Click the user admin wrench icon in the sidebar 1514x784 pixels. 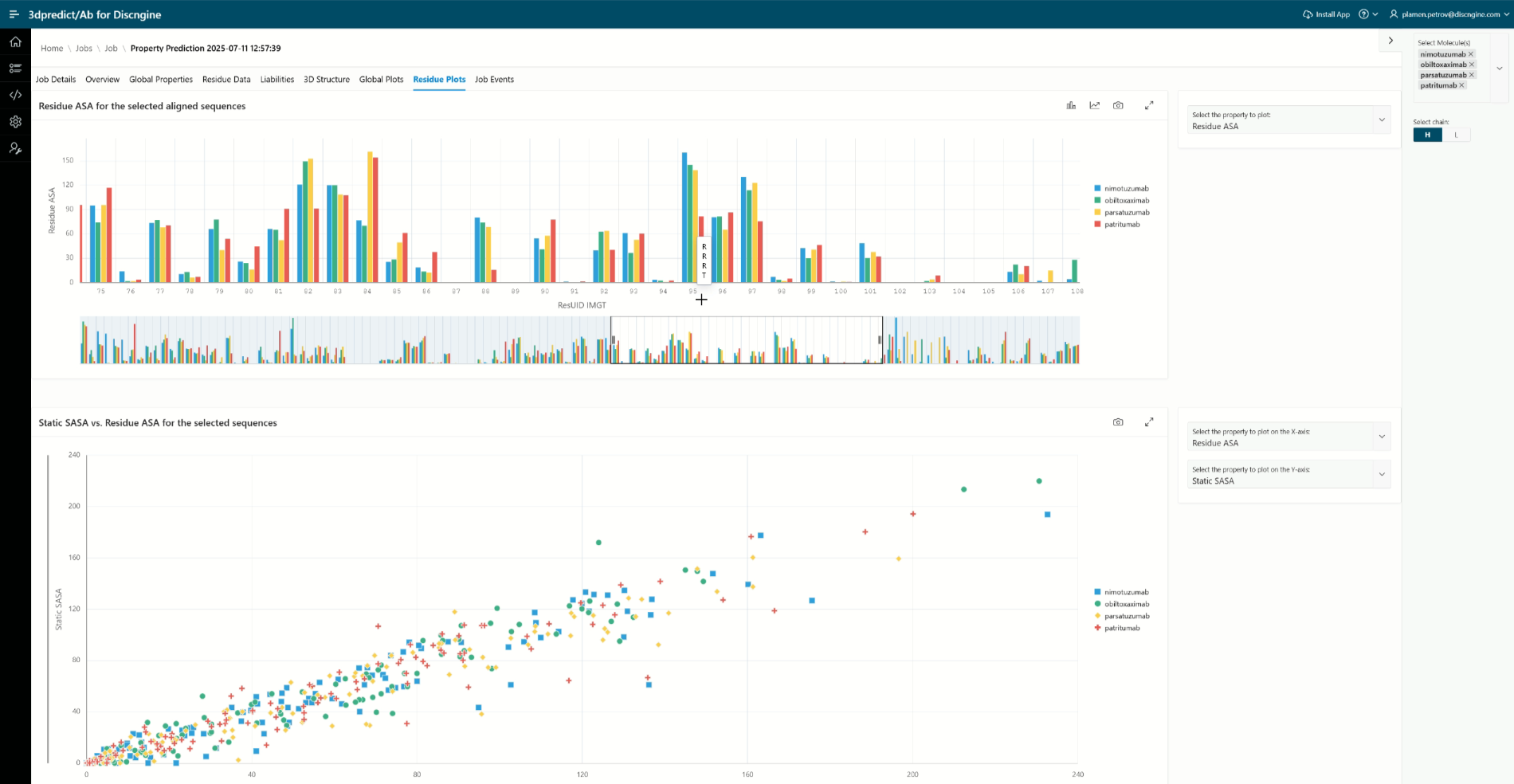pos(15,148)
